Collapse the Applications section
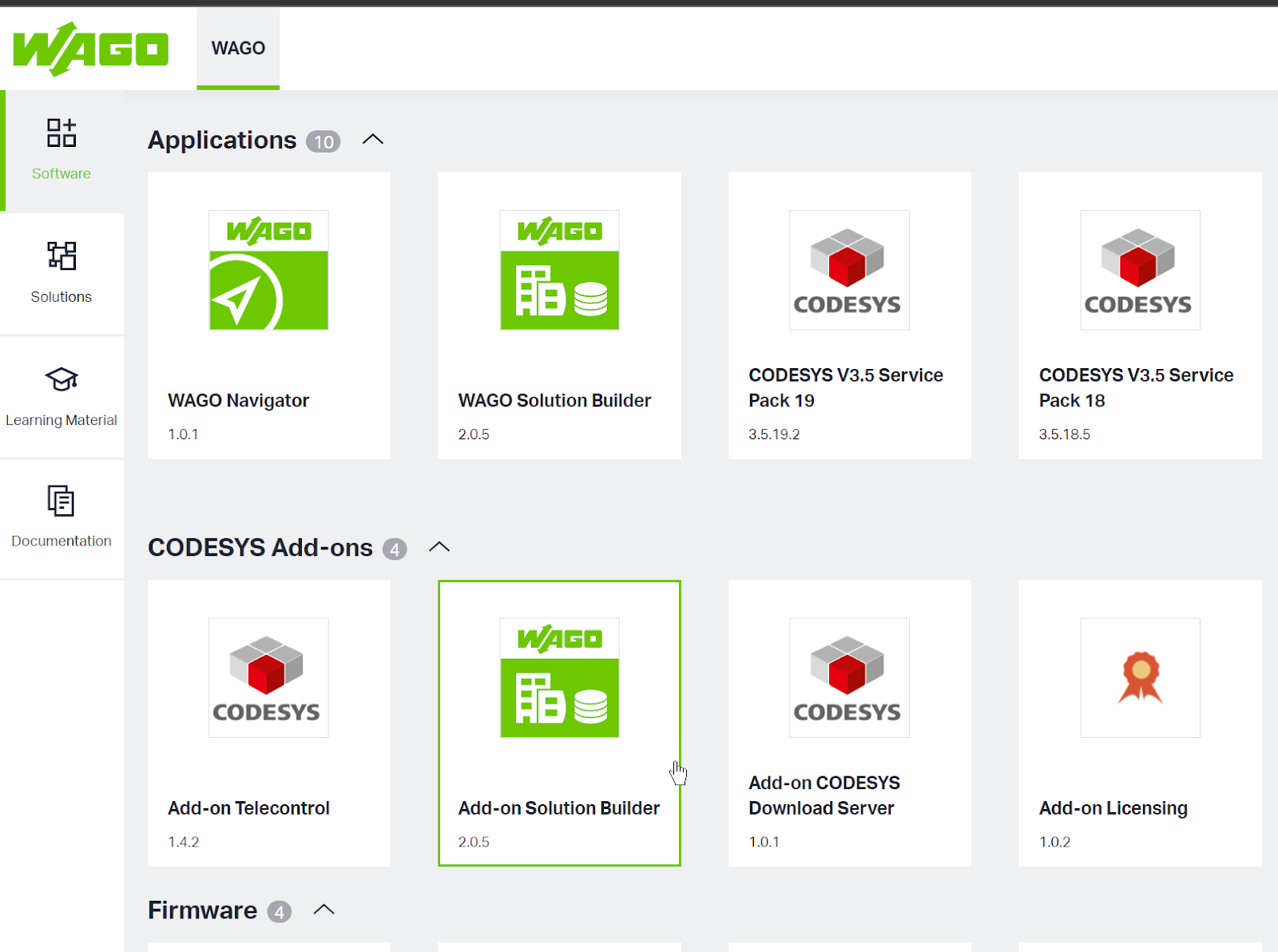Viewport: 1278px width, 952px height. click(373, 140)
